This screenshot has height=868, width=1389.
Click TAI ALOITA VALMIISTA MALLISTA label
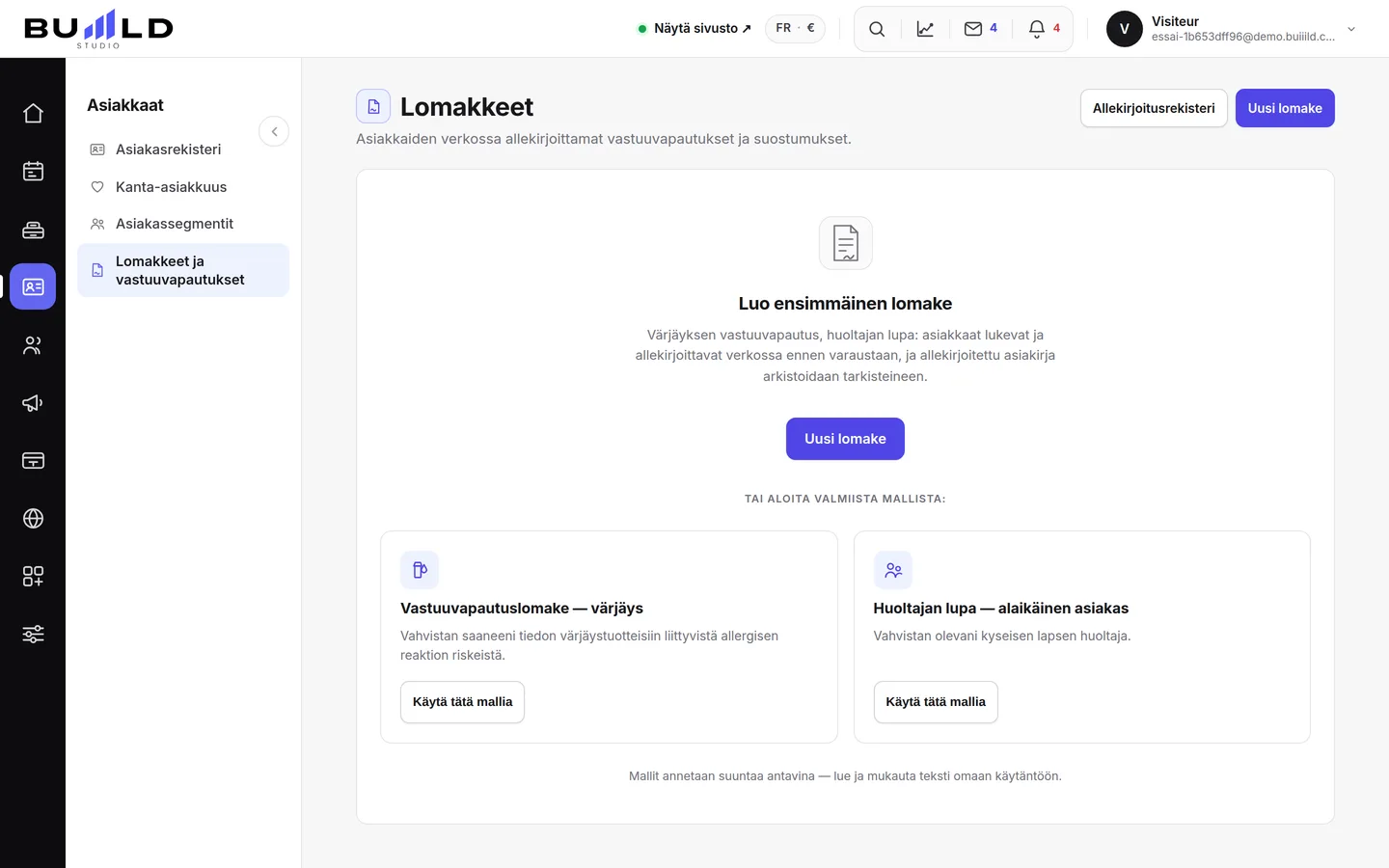pos(845,499)
